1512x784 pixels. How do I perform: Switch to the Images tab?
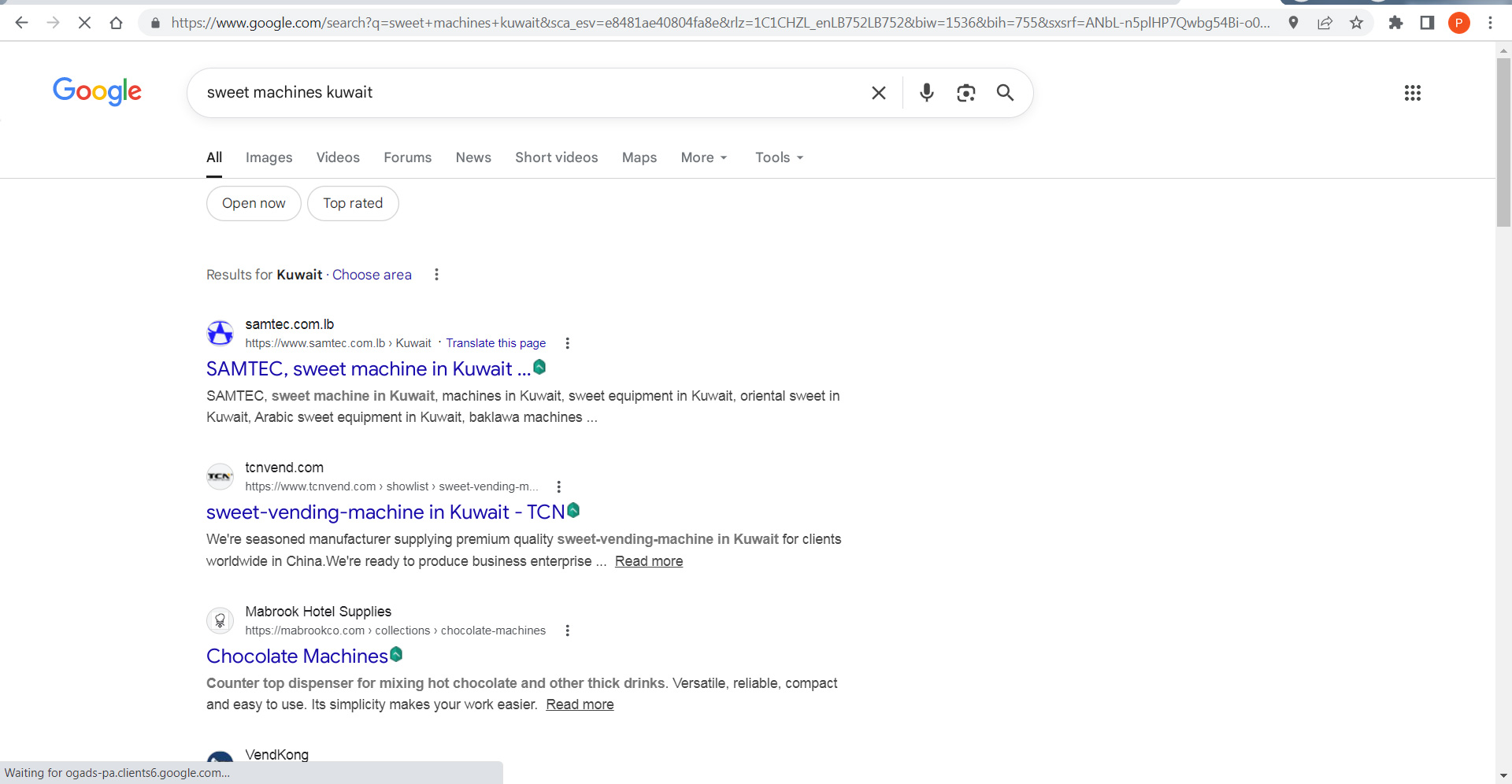(x=269, y=157)
